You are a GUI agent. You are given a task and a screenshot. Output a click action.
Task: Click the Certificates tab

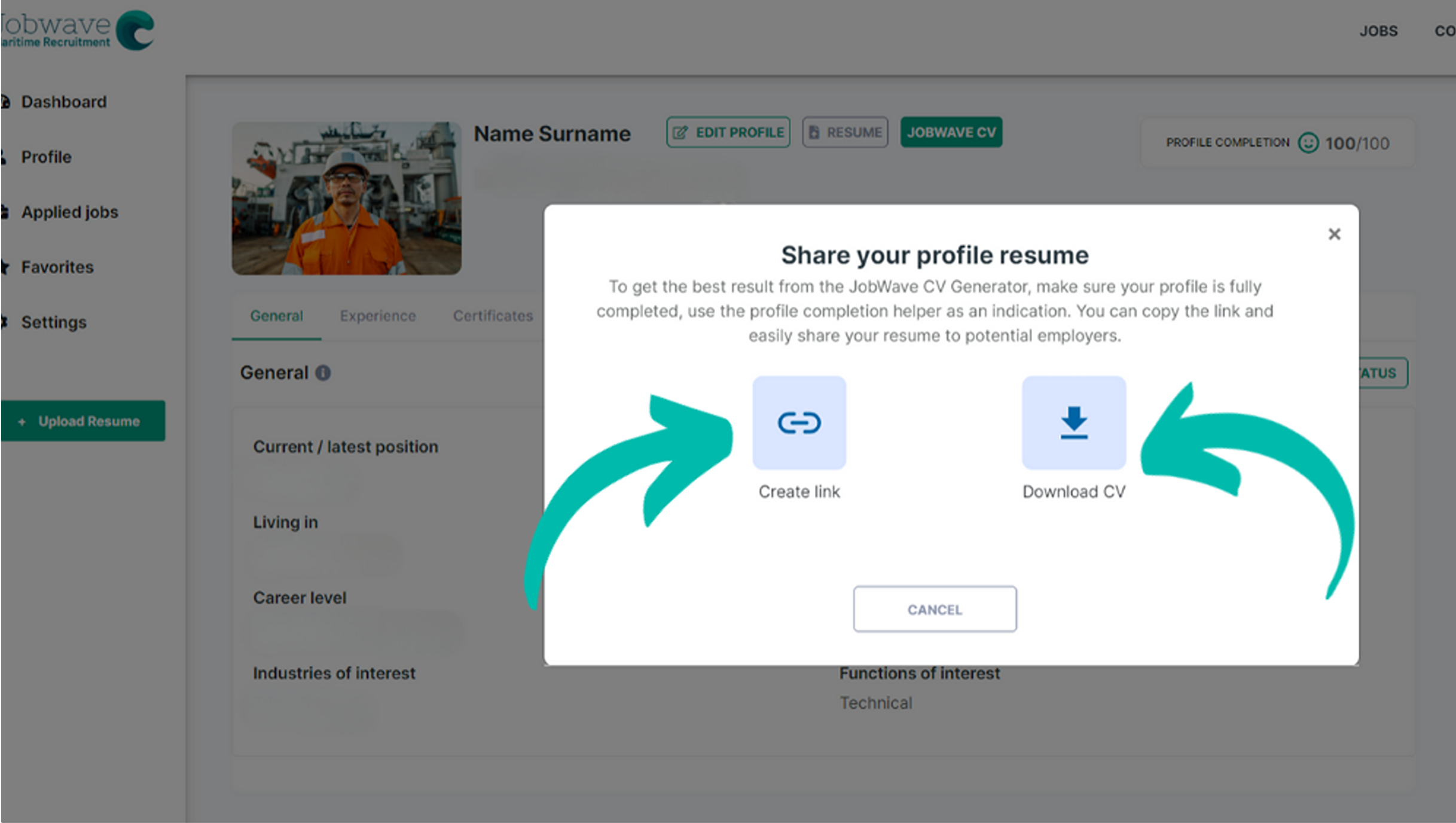[x=493, y=316]
